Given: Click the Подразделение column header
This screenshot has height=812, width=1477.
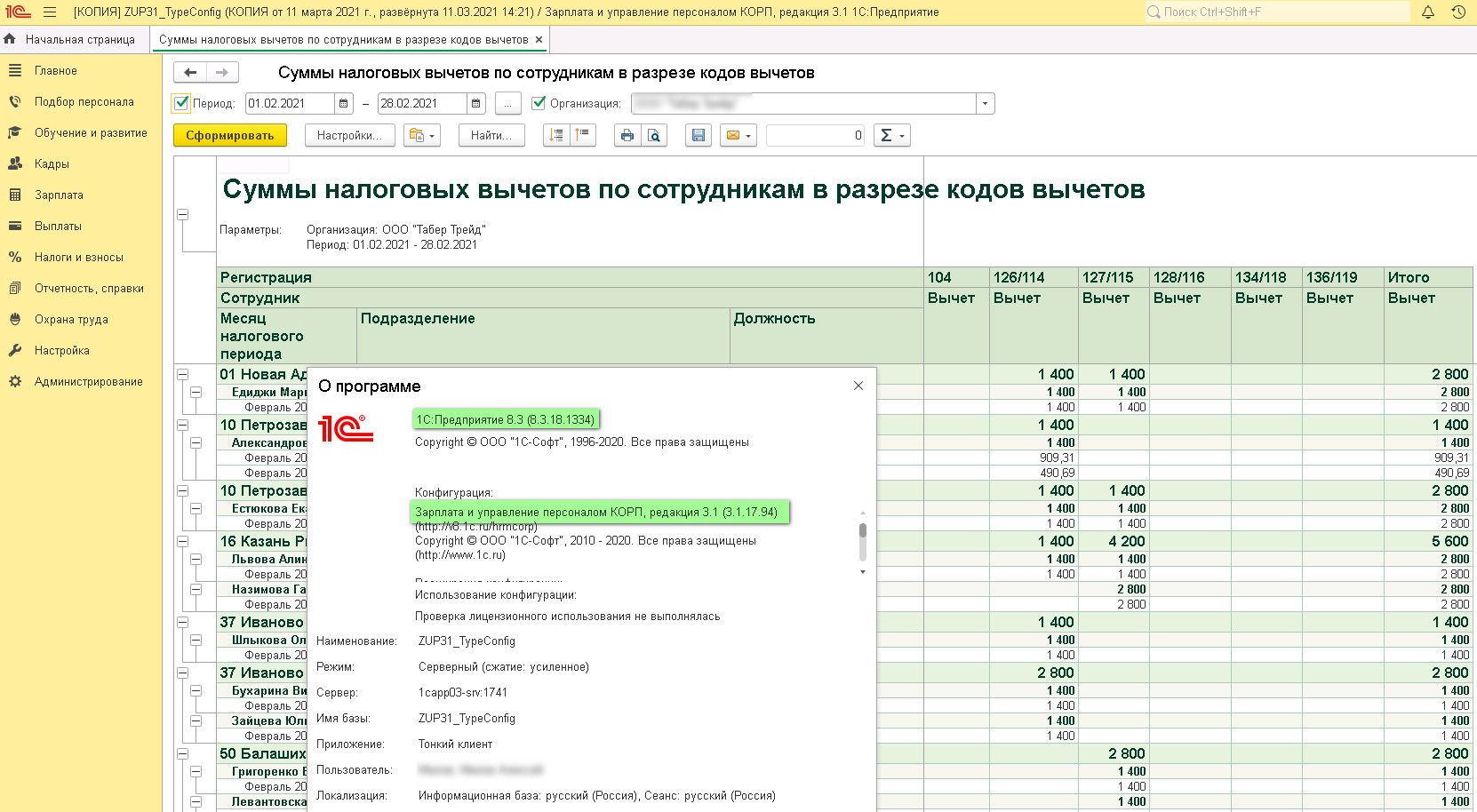Looking at the screenshot, I should coord(544,336).
